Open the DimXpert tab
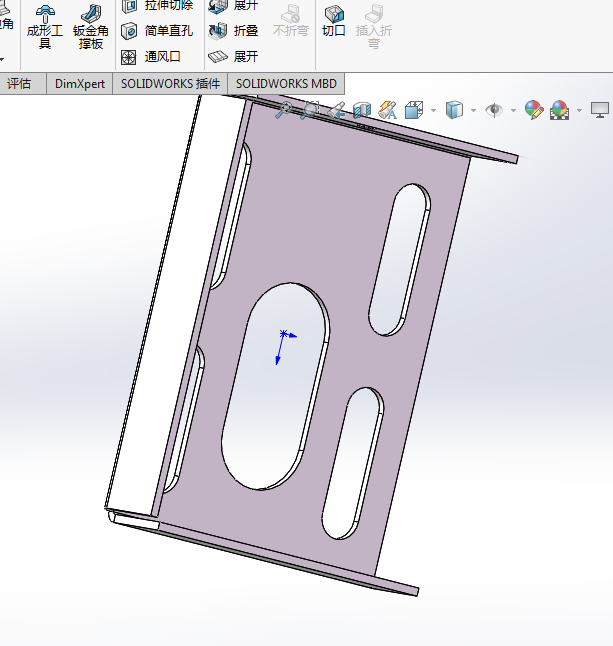 click(80, 84)
